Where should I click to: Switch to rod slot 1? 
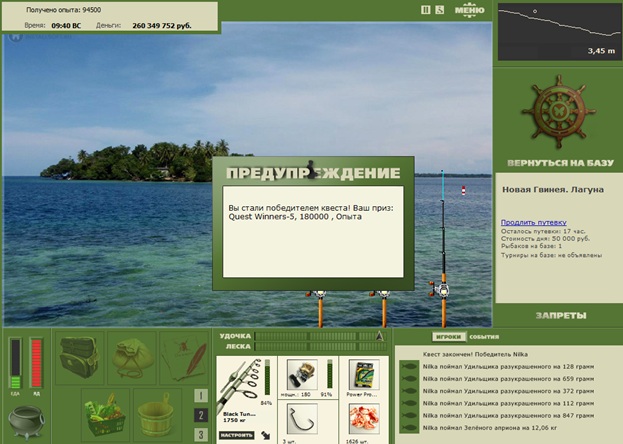pyautogui.click(x=201, y=396)
